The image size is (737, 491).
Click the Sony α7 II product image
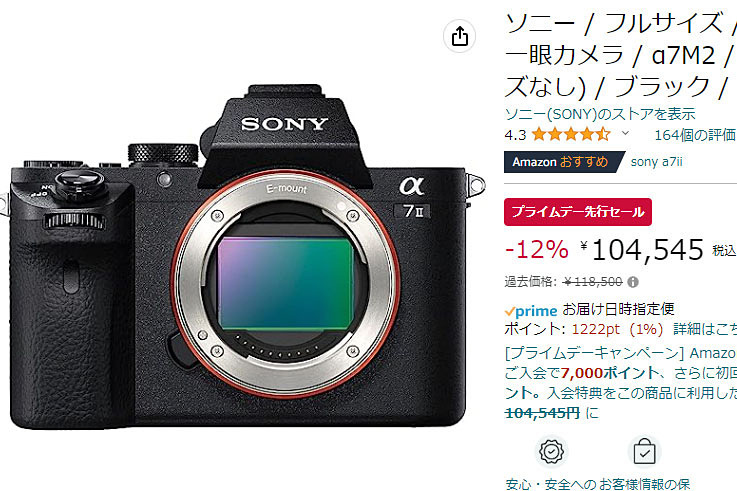pos(242,256)
